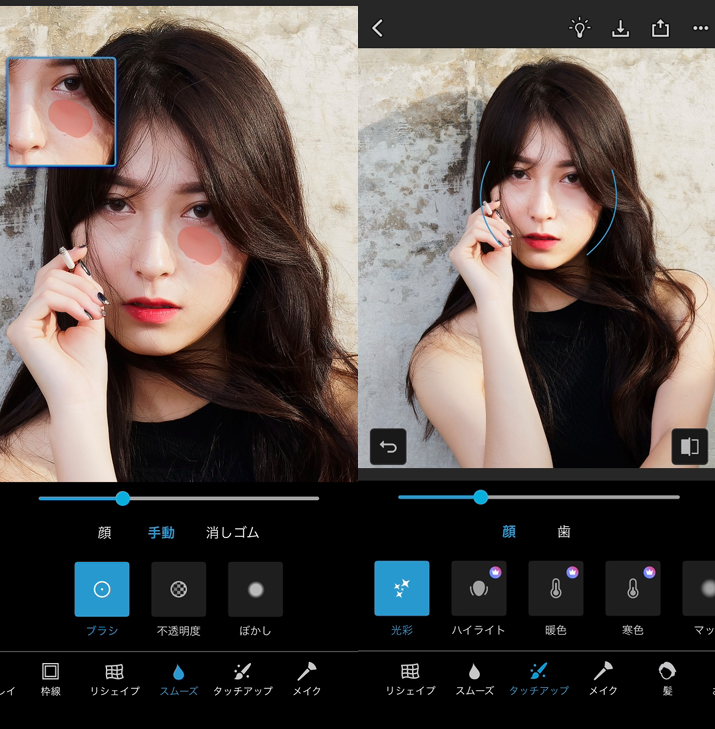
Task: Click the right screen intensity slider handle
Action: pos(481,497)
